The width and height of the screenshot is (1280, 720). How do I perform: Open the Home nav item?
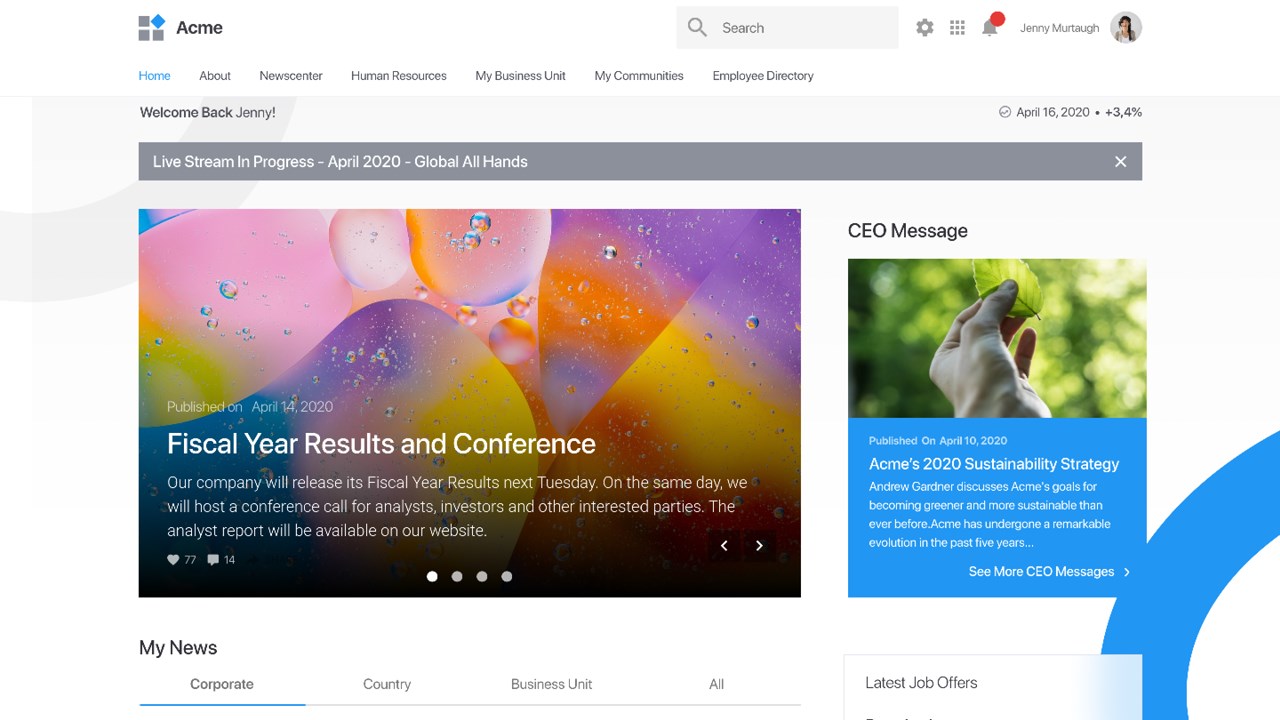click(154, 76)
